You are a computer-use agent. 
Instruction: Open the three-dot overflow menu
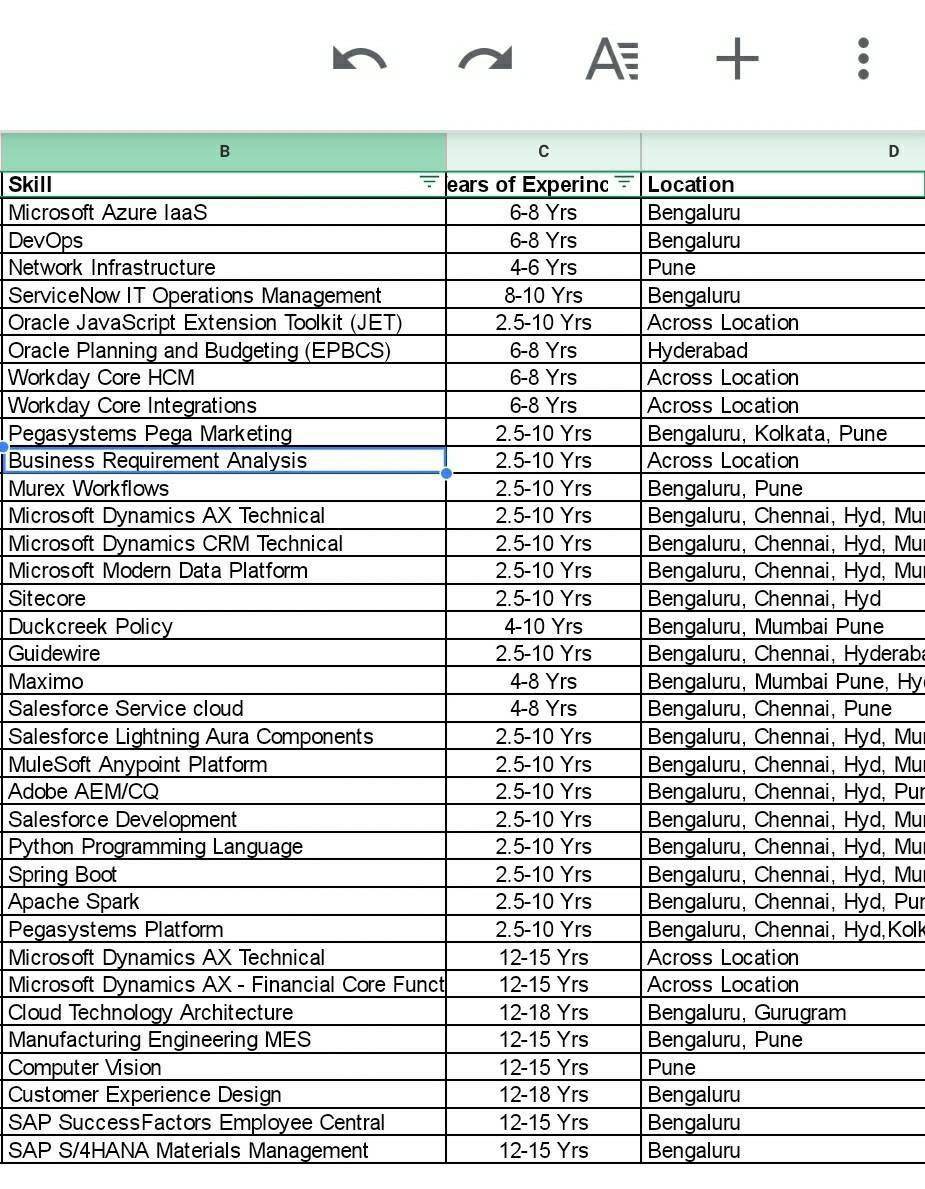pyautogui.click(x=863, y=58)
